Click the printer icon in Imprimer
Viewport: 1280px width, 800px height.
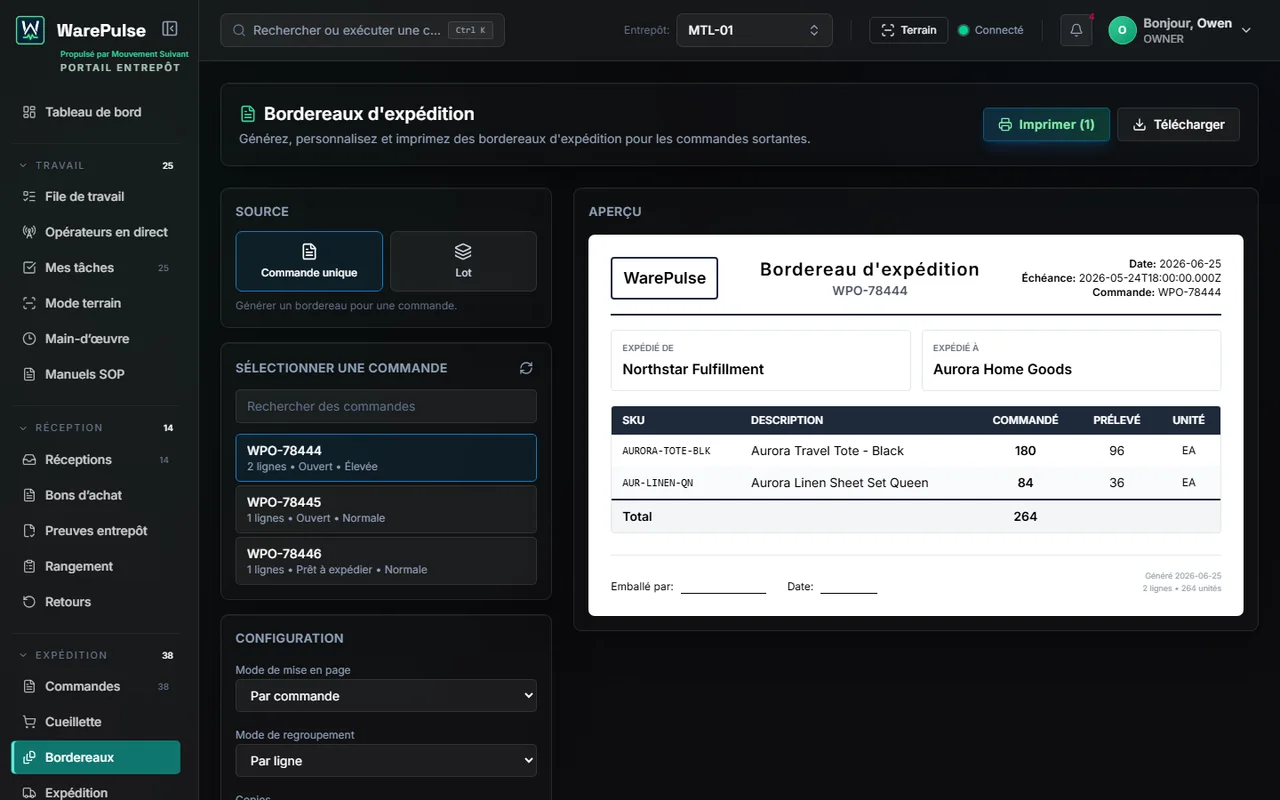[x=1005, y=125]
